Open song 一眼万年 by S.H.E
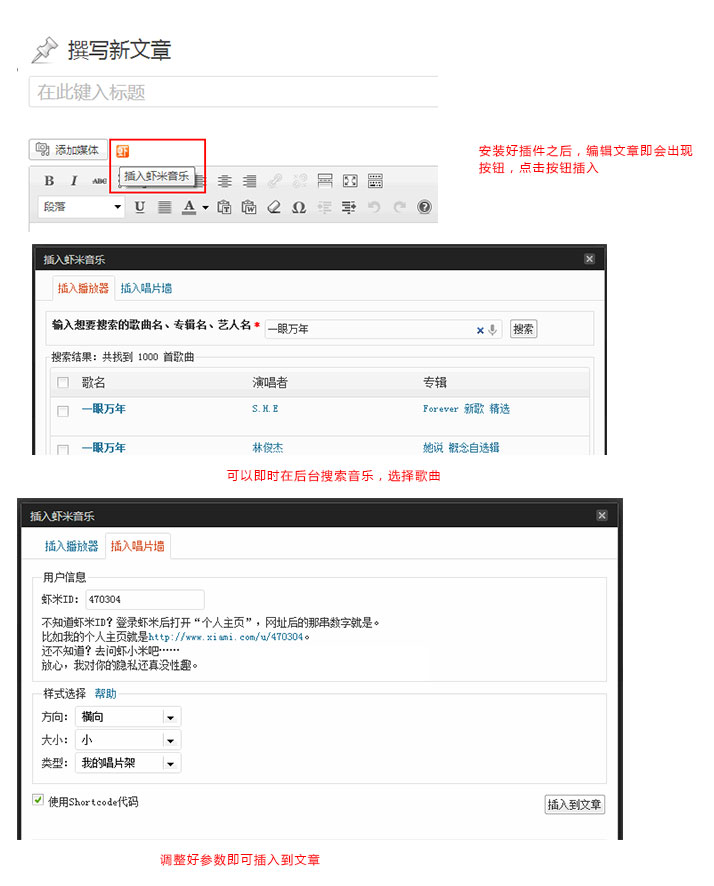The image size is (714, 886). [x=104, y=409]
